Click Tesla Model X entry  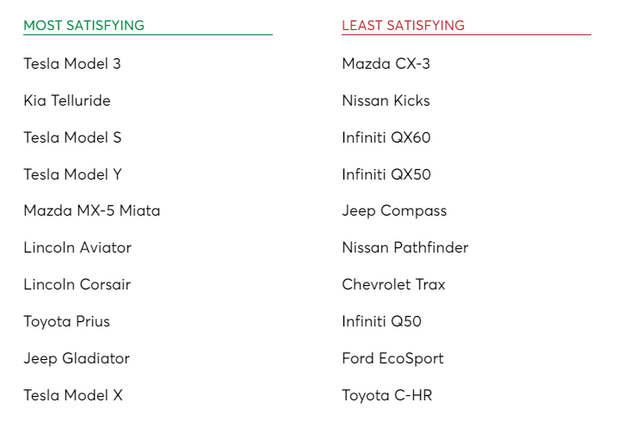[x=73, y=395]
